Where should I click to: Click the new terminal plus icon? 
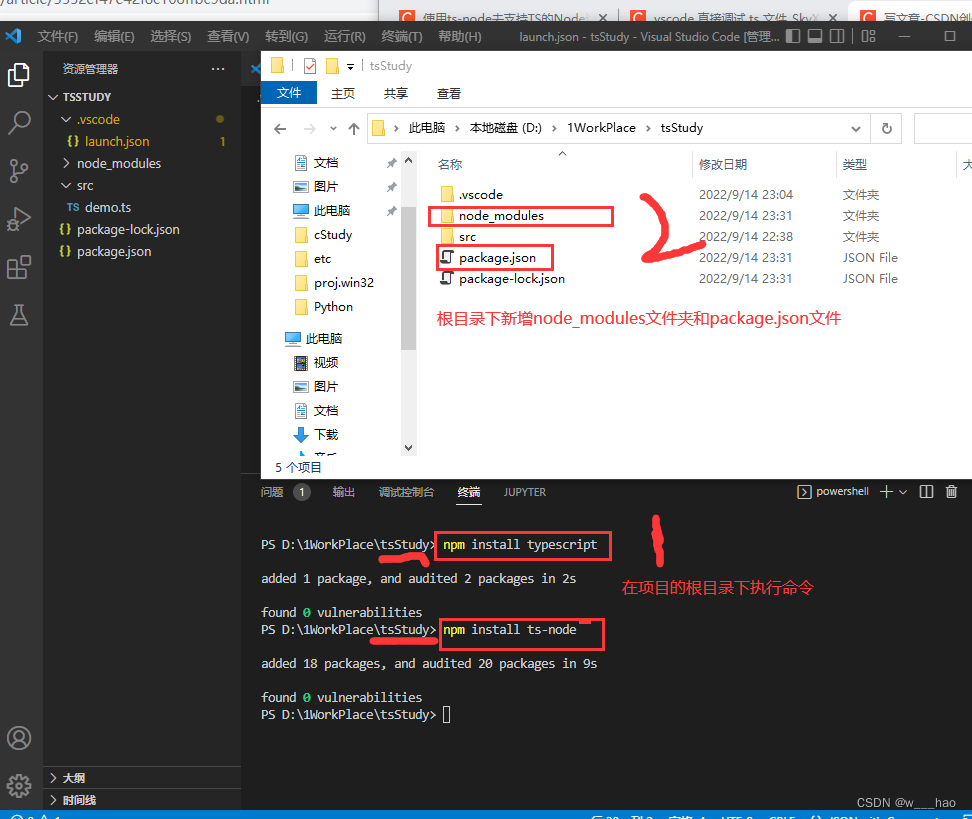(x=886, y=492)
